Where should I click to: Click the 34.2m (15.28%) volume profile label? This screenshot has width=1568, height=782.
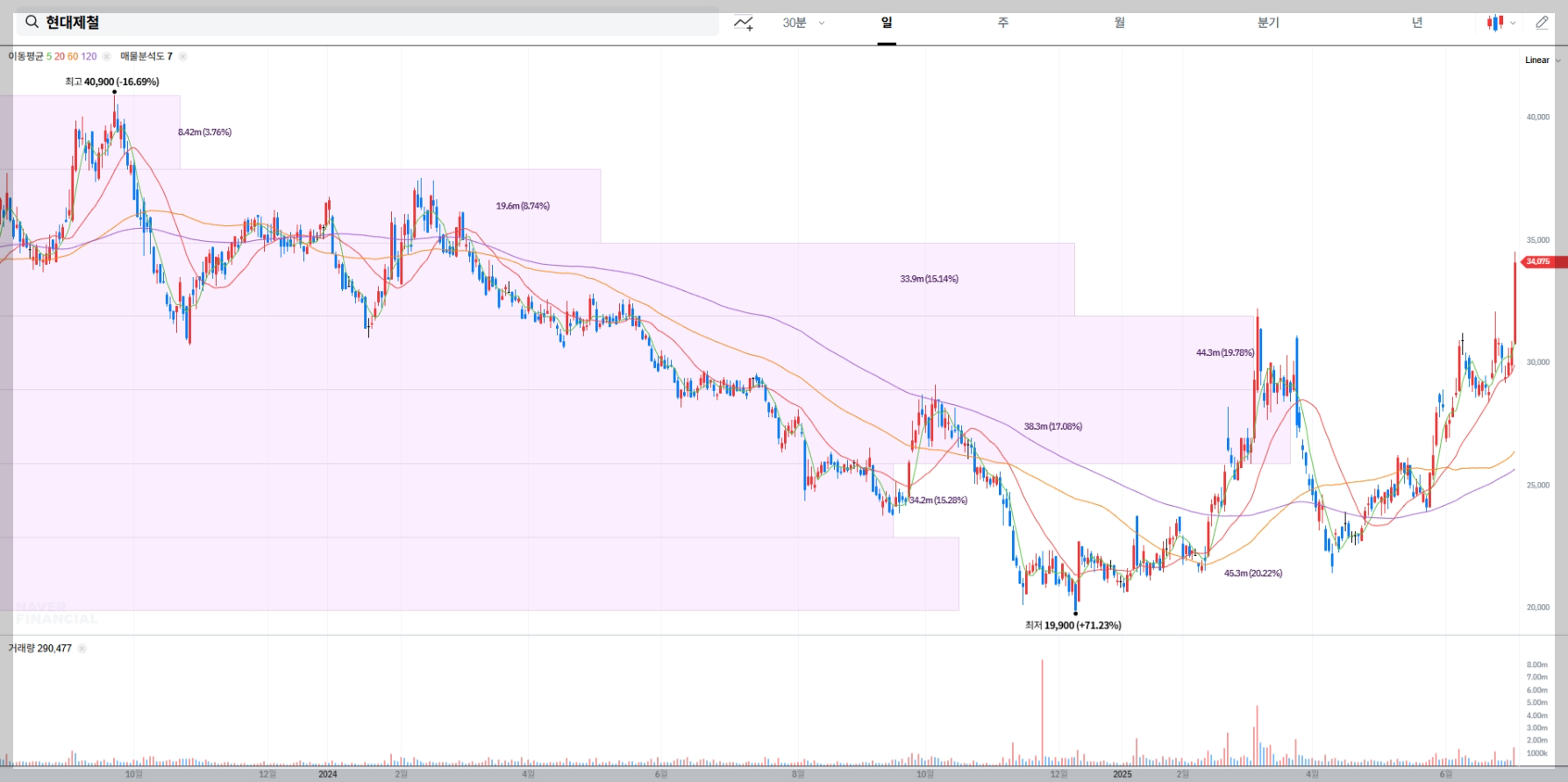[938, 500]
